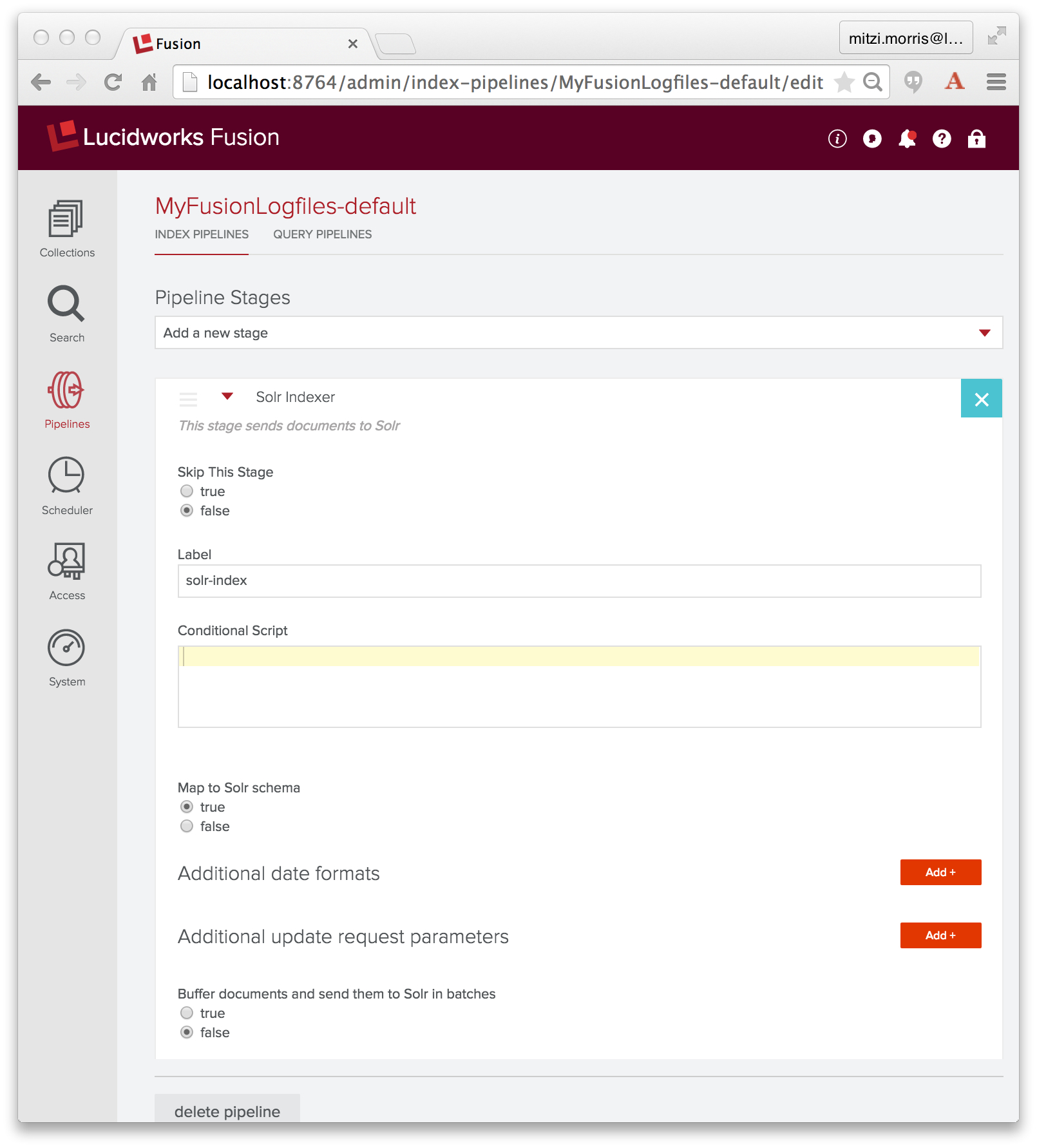Grab the Solr Indexer drag handle
Viewport: 1037px width, 1148px height.
[x=188, y=399]
